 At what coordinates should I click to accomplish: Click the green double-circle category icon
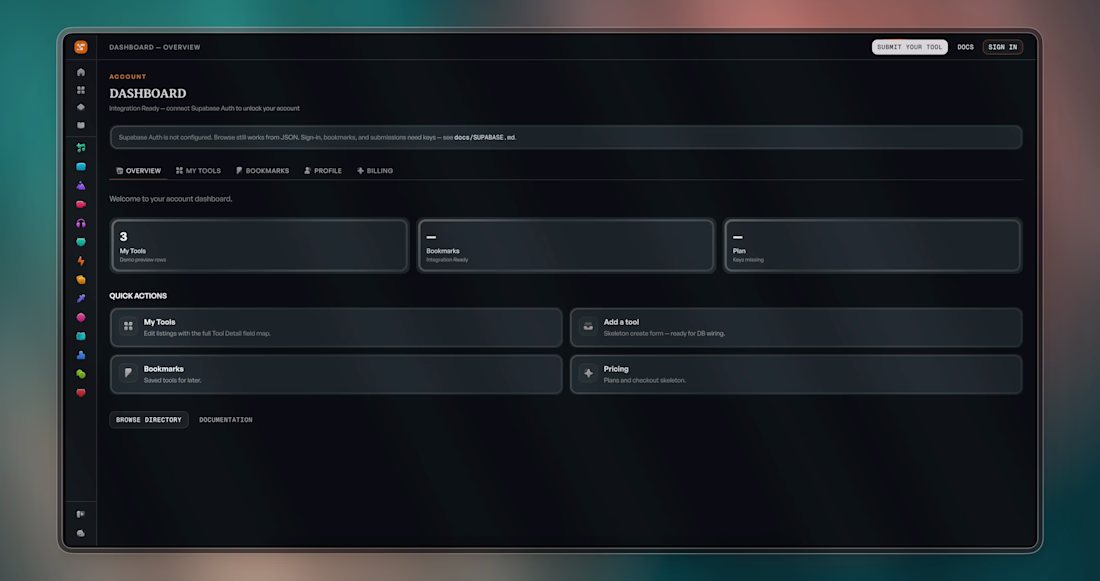pos(81,374)
